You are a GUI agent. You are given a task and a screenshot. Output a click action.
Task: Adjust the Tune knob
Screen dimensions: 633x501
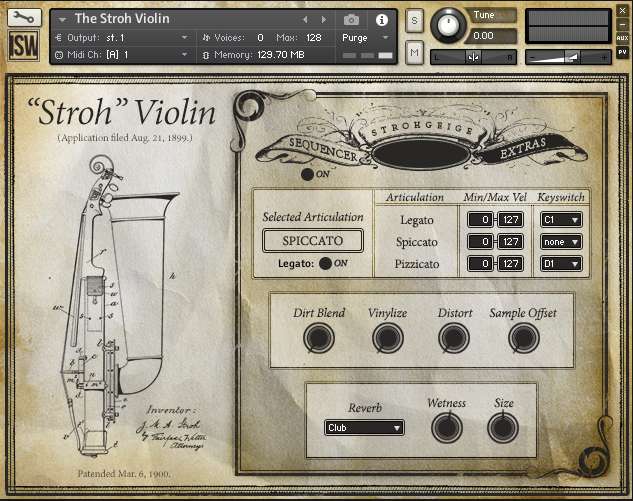pos(448,25)
